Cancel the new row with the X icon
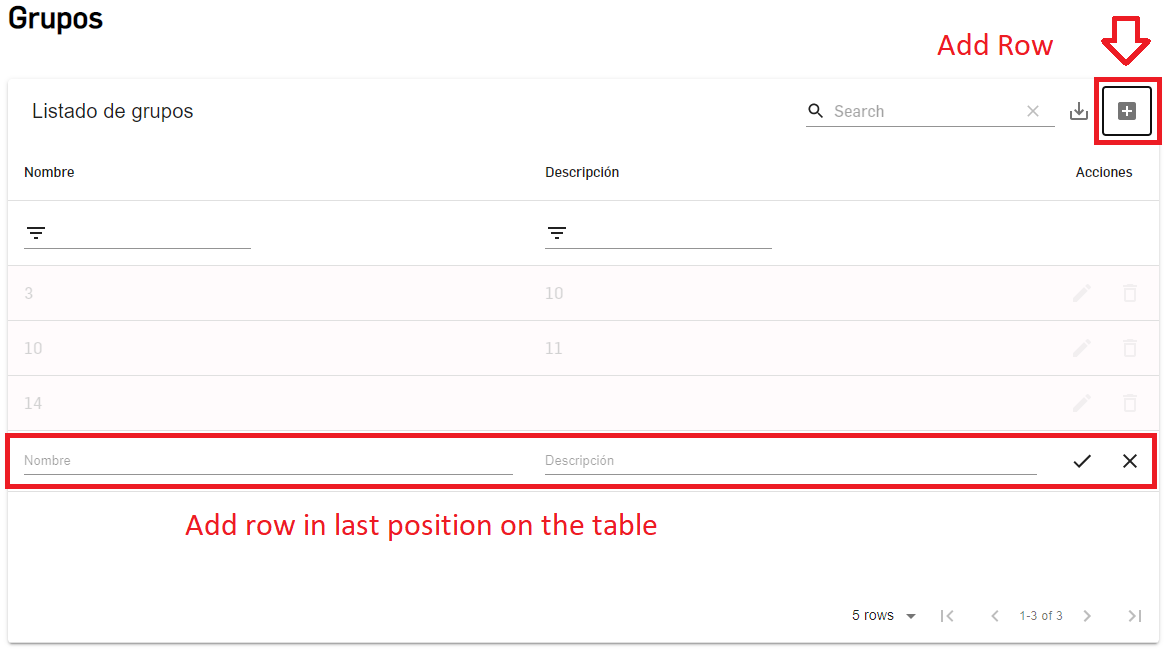Screen dimensions: 1170x649 (1130, 461)
